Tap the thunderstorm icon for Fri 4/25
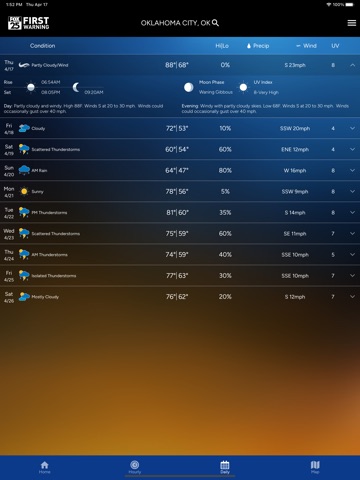Viewport: 360px width, 480px height. (x=24, y=275)
